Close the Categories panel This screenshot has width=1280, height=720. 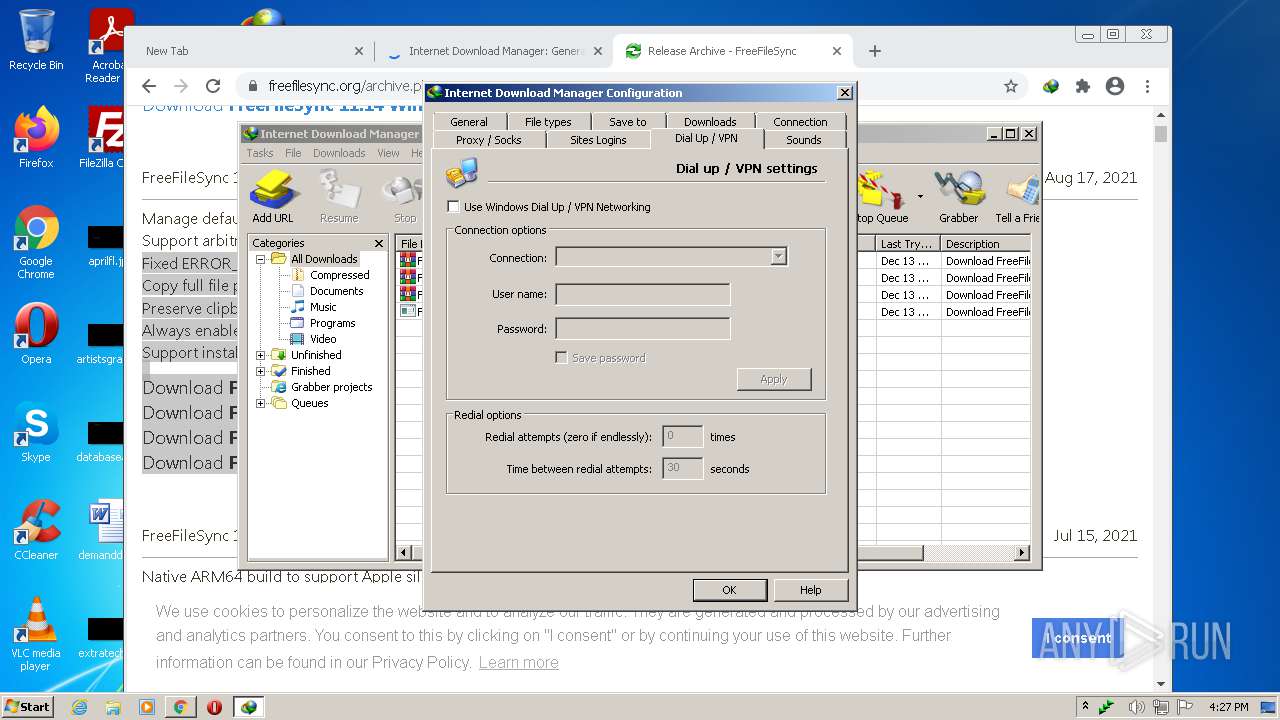coord(379,243)
